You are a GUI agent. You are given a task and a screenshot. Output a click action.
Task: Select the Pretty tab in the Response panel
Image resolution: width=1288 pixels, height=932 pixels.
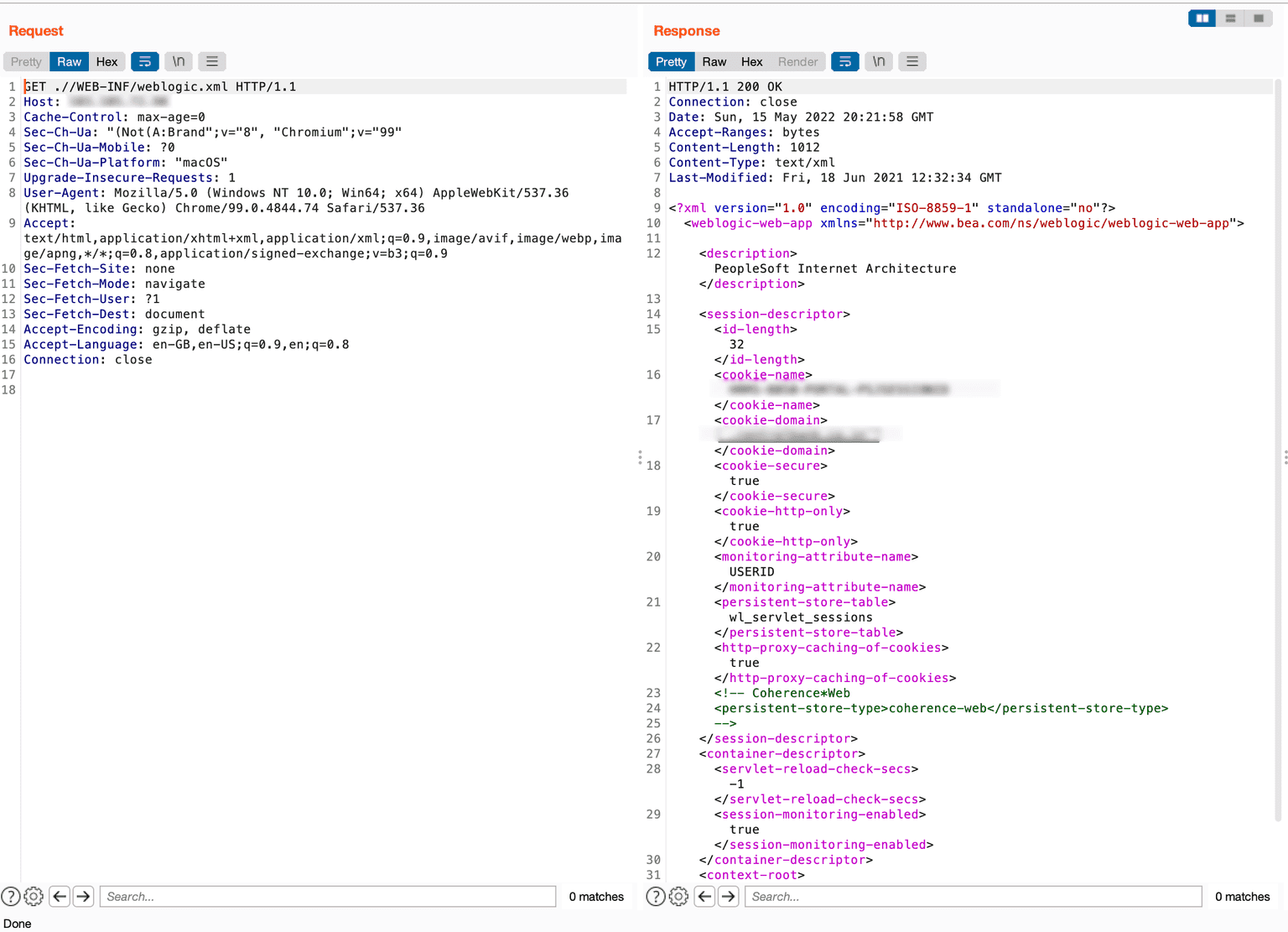(x=670, y=61)
